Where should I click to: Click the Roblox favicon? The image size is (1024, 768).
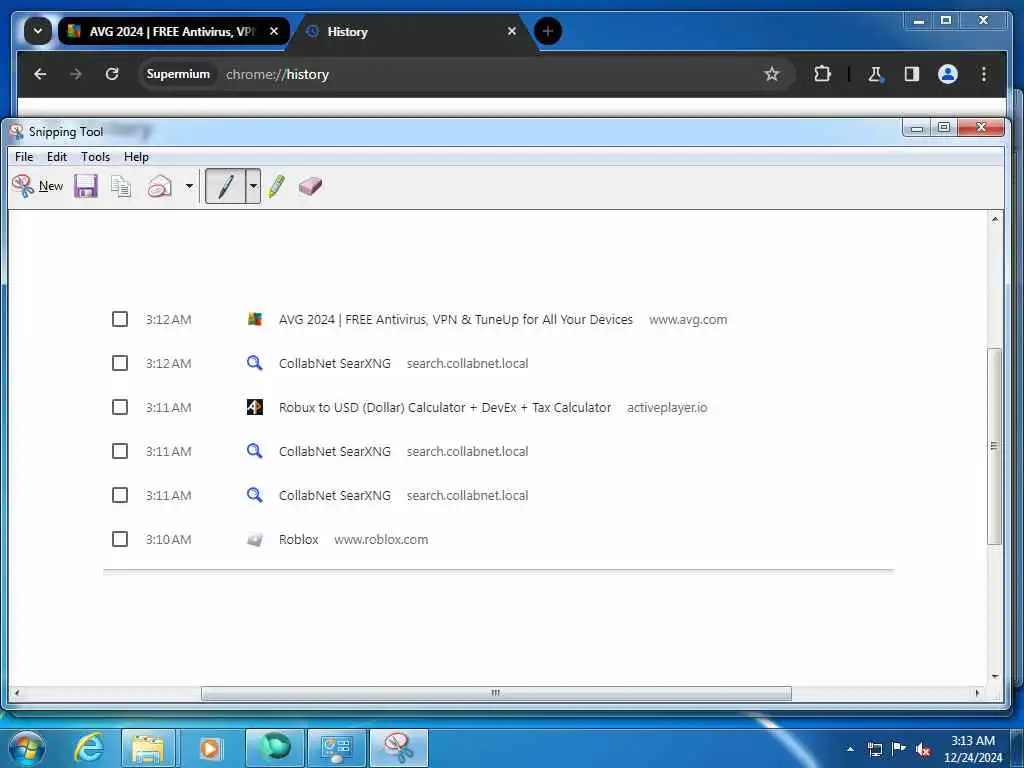[x=255, y=539]
